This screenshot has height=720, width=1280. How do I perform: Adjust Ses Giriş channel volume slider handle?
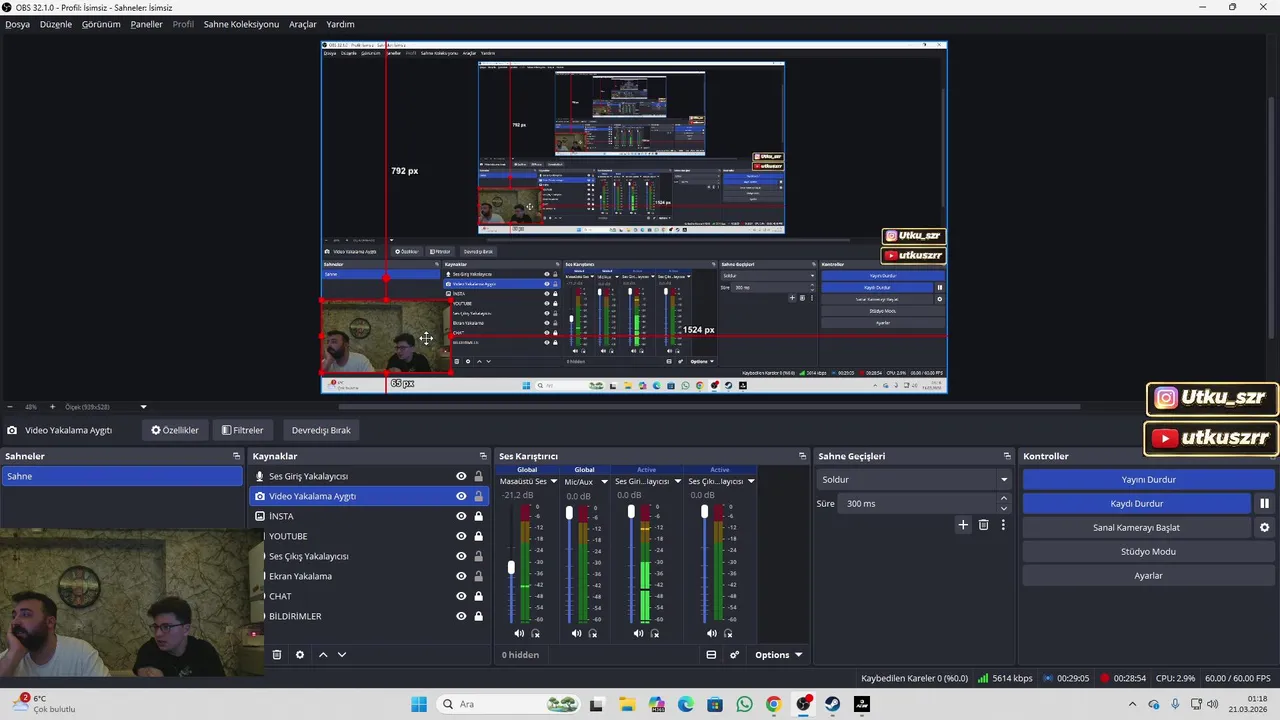click(x=631, y=512)
